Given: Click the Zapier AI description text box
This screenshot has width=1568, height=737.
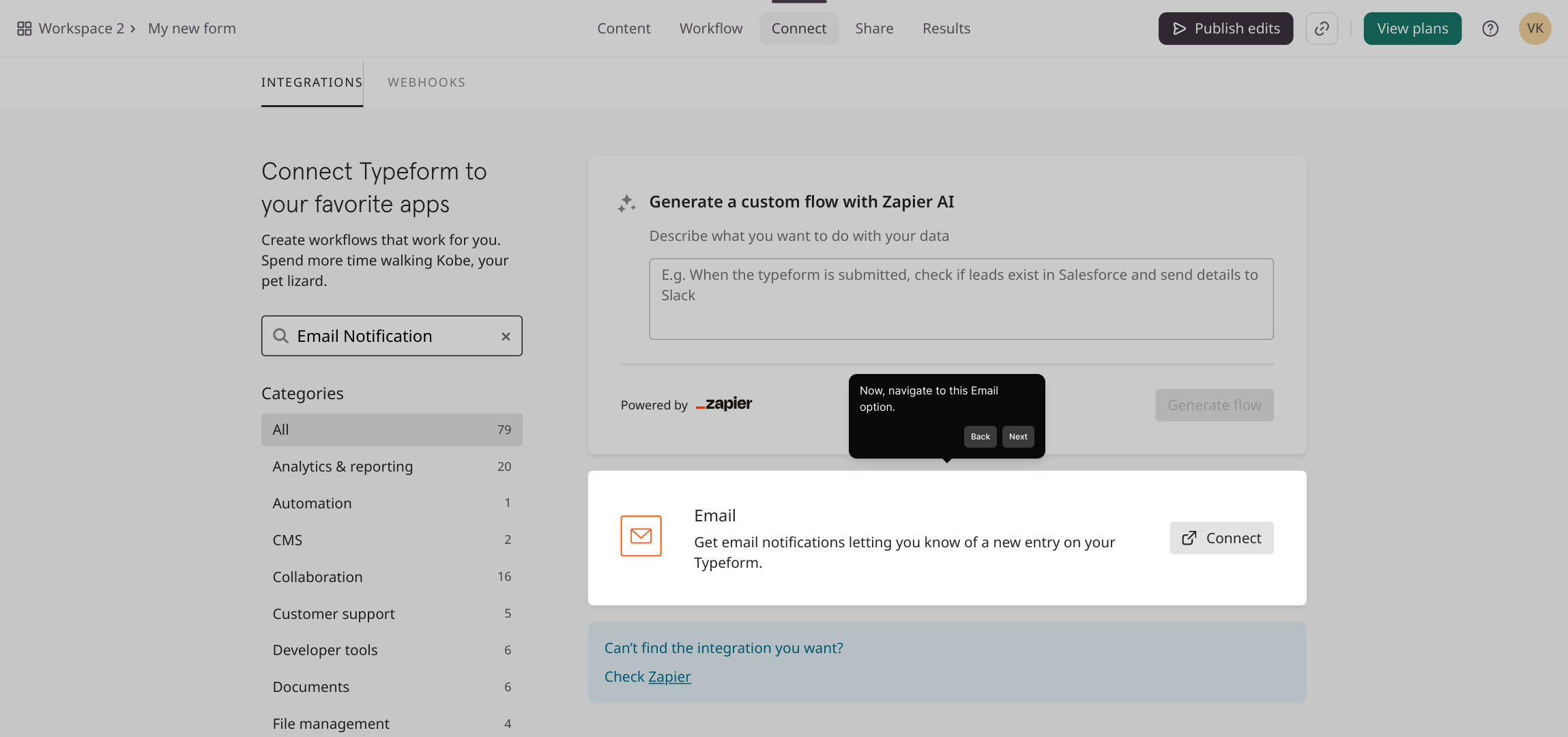Looking at the screenshot, I should [961, 299].
